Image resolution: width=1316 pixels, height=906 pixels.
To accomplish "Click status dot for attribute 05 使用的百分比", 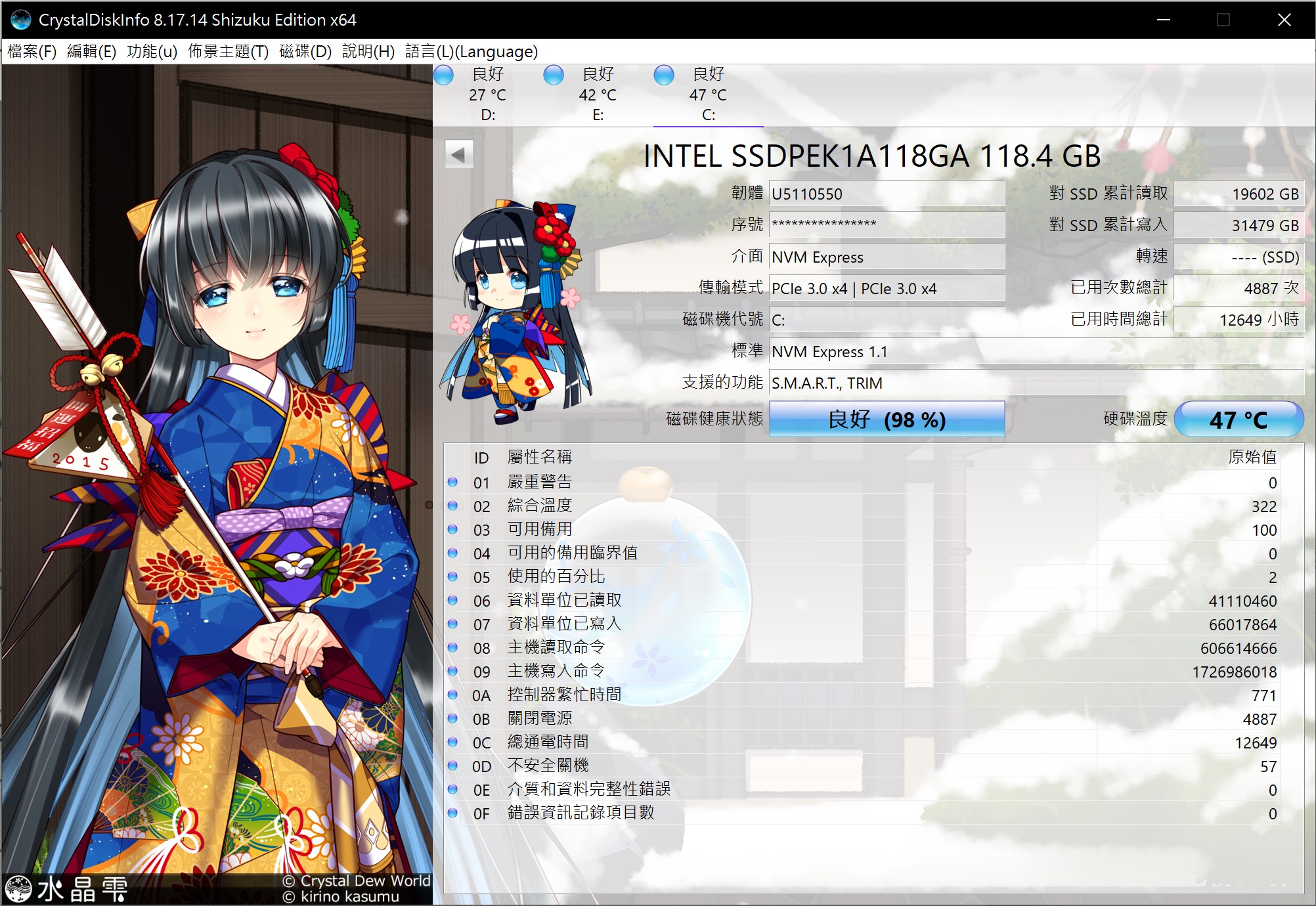I will [452, 577].
